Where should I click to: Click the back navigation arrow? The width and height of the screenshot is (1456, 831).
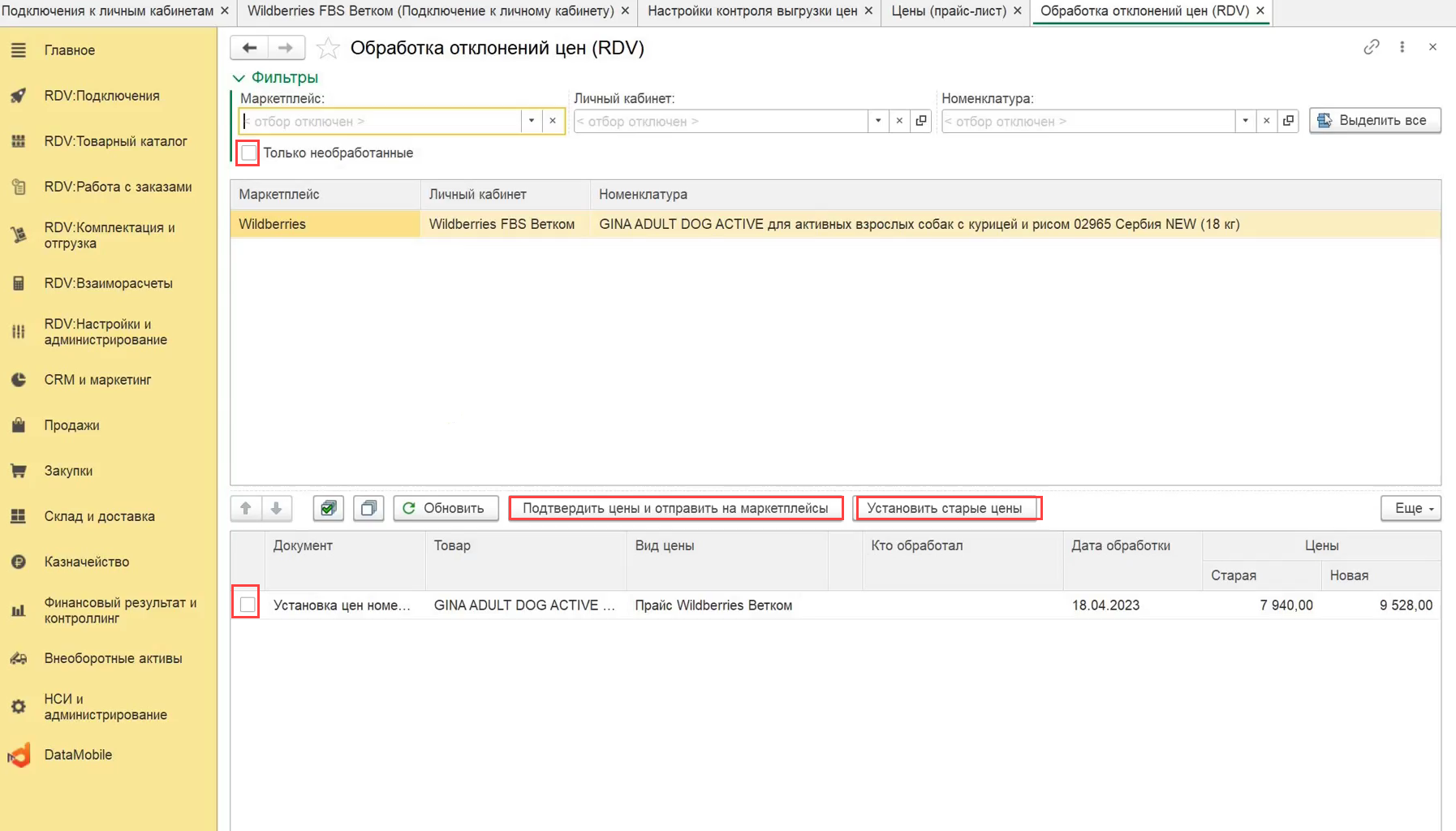click(249, 48)
